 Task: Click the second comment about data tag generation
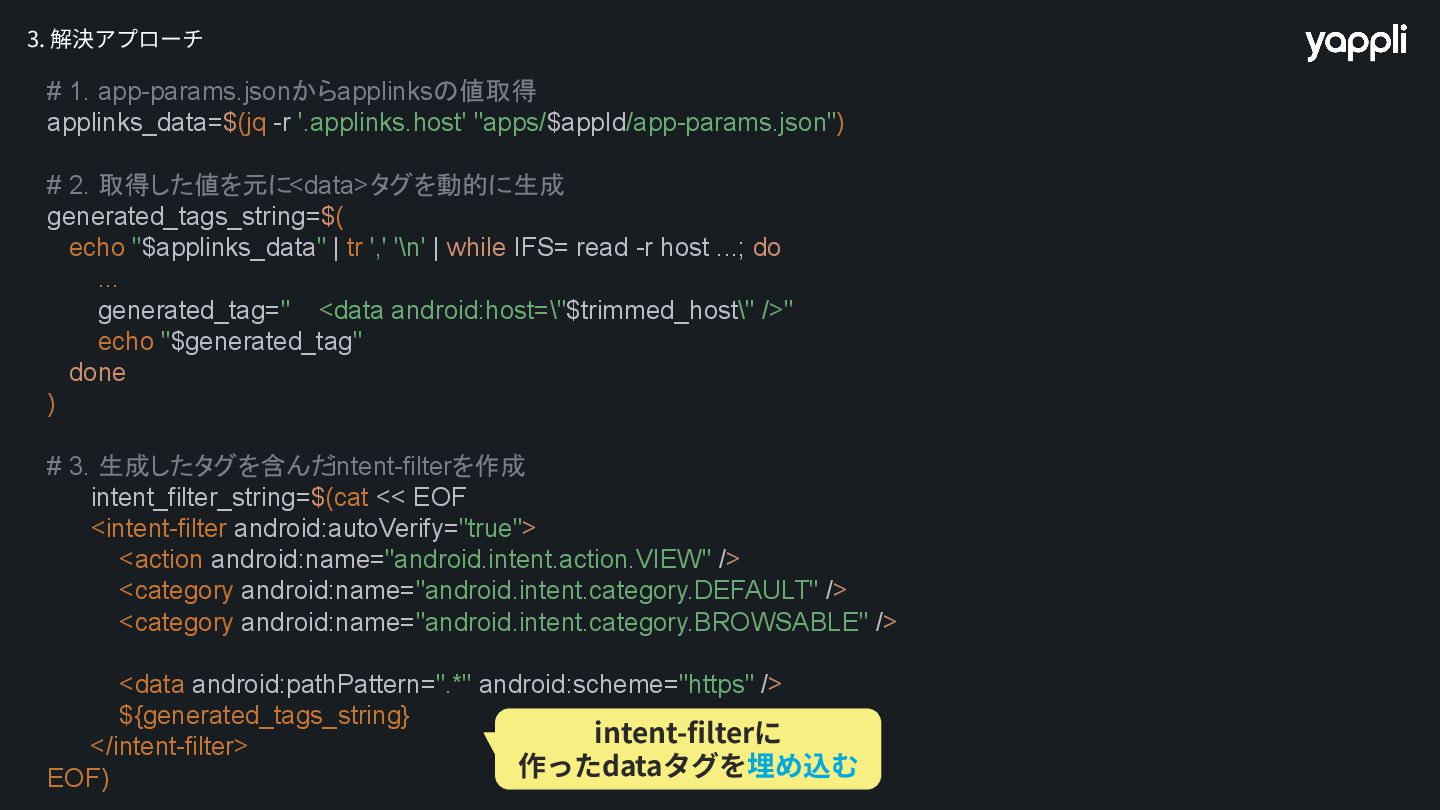tap(305, 185)
